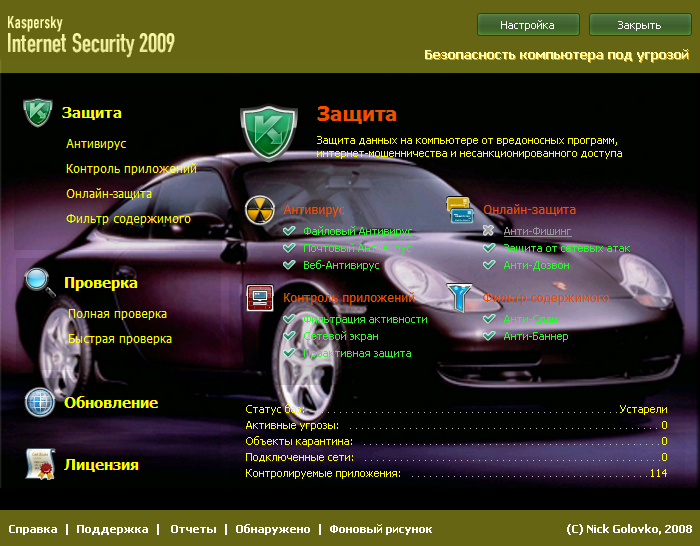Click the Веб-Антивирус label

341,265
